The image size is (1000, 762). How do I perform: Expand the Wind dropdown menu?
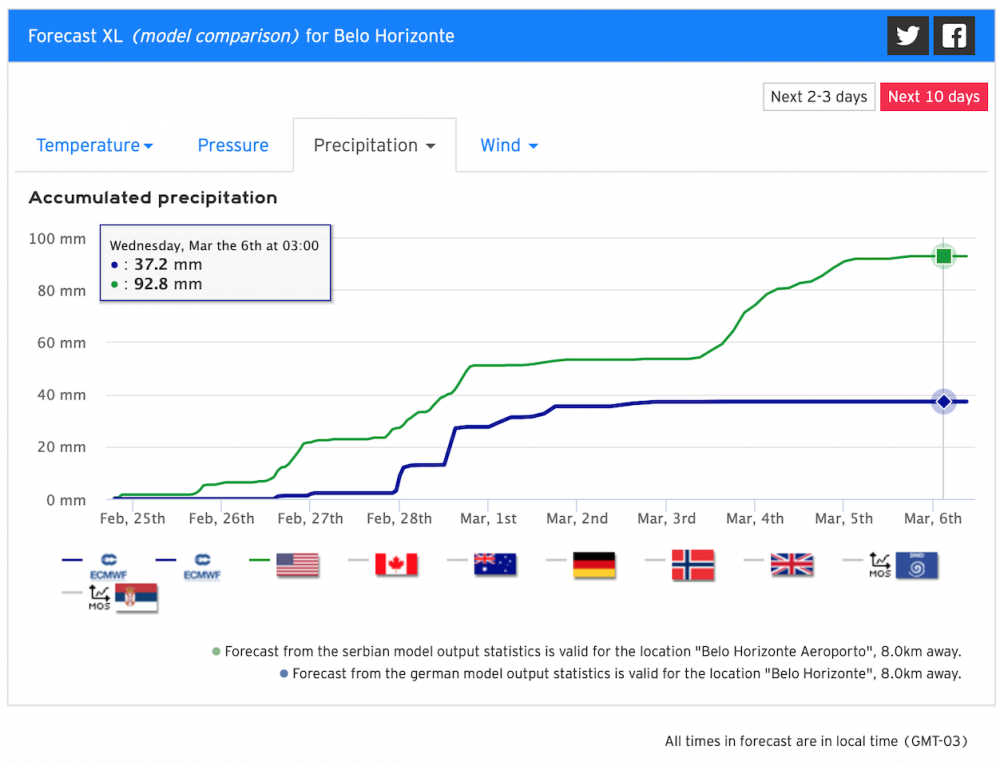coord(508,145)
